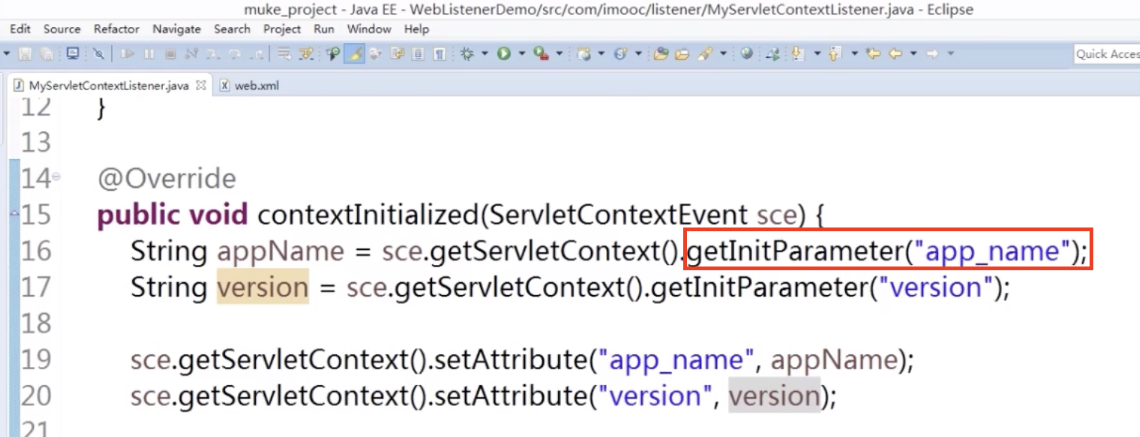Click the Step Over icon
This screenshot has height=437, width=1140.
click(234, 54)
